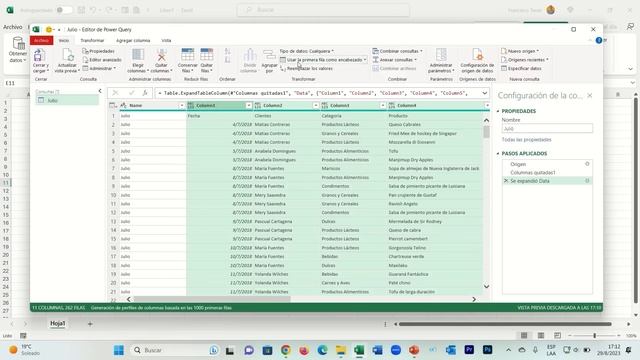Open the Column3 filter dropdown
Screen dimensions: 640x360
point(382,106)
